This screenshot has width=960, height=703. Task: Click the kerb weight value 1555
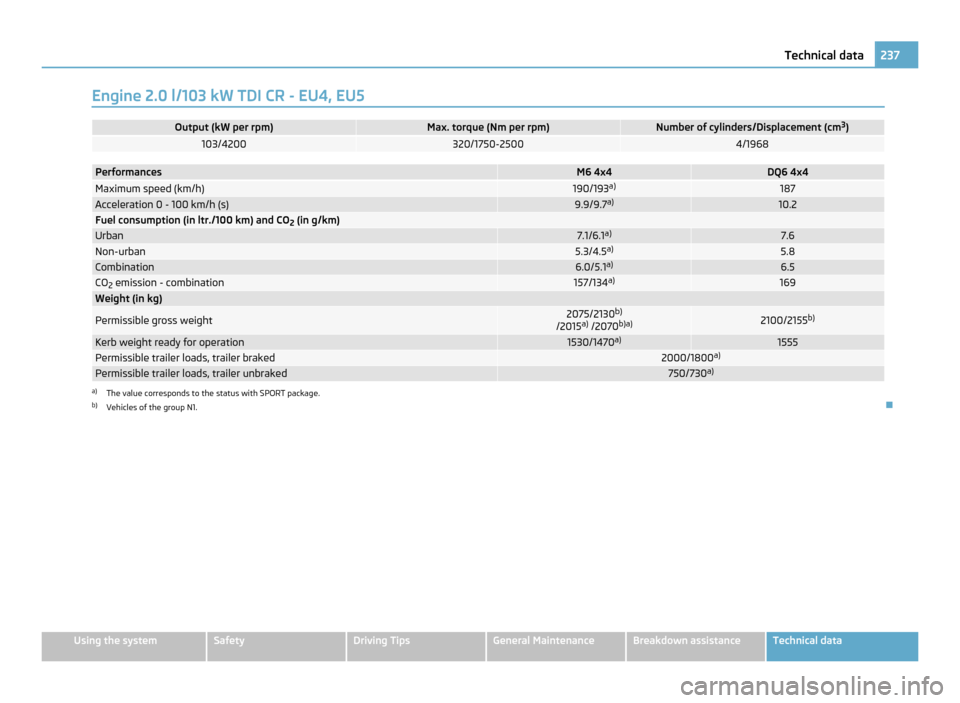pyautogui.click(x=787, y=342)
